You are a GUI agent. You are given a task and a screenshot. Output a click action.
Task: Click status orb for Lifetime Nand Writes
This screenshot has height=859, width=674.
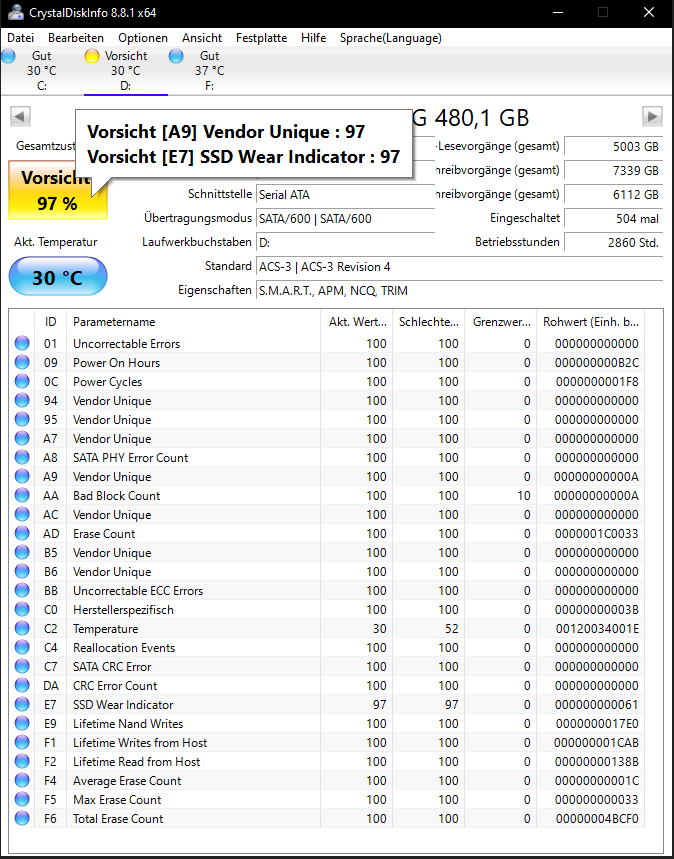point(22,723)
